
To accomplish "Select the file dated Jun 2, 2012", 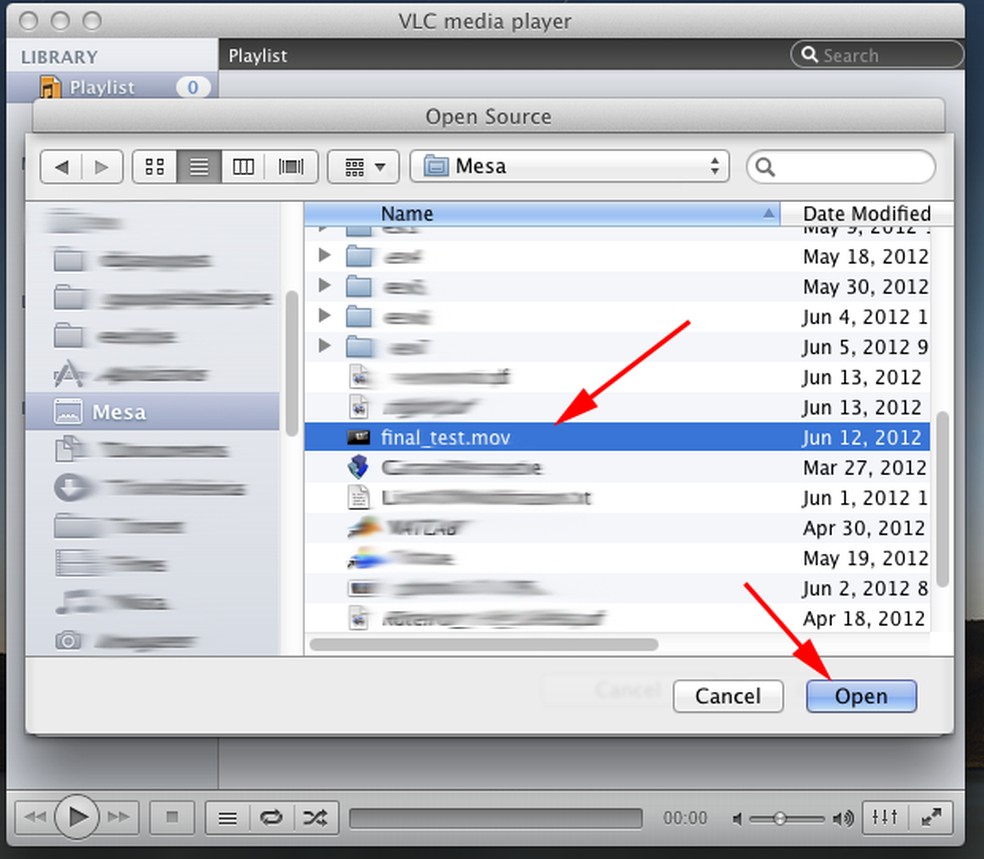I will click(617, 588).
